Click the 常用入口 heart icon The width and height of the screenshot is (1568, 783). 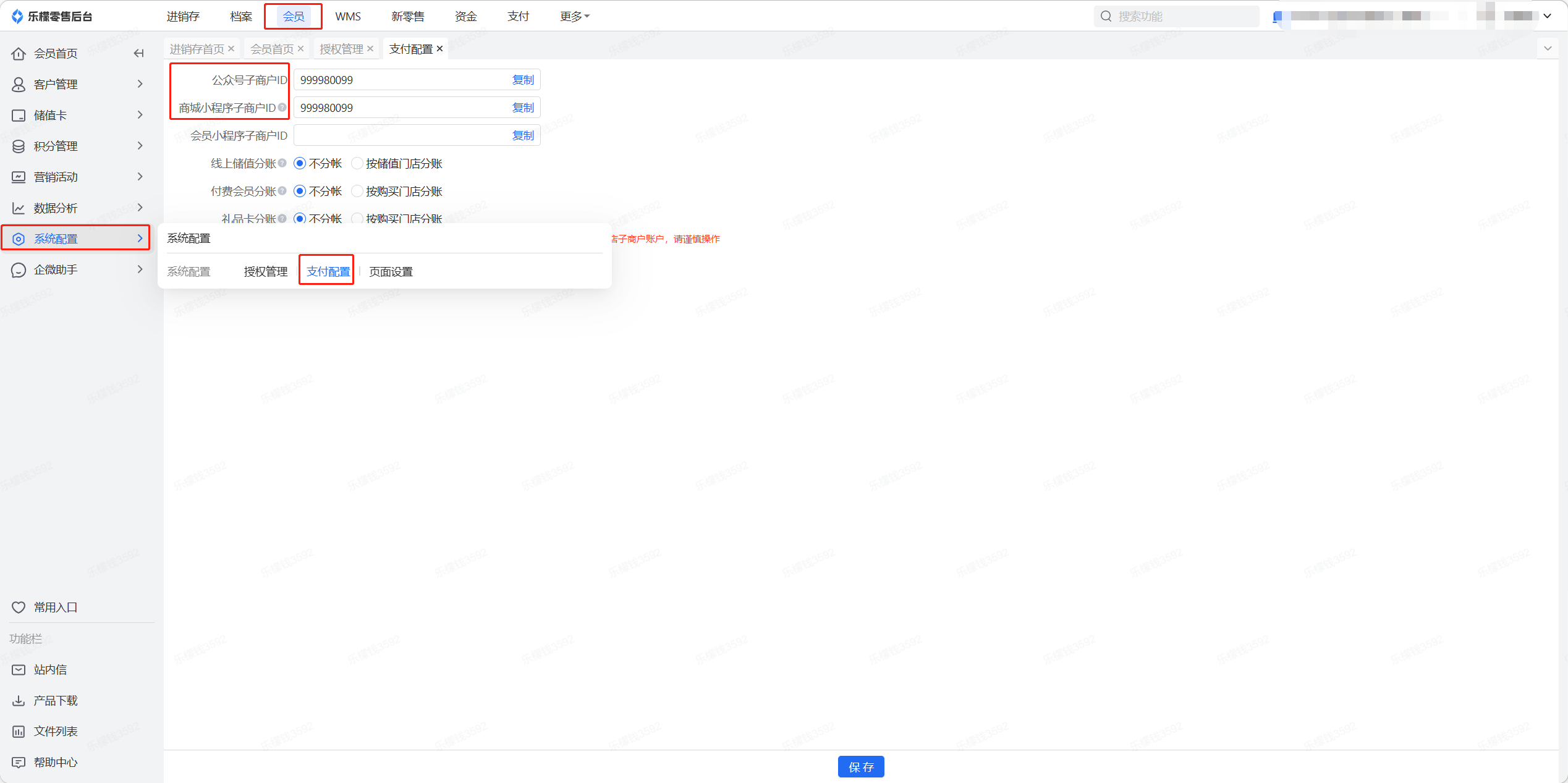tap(19, 607)
